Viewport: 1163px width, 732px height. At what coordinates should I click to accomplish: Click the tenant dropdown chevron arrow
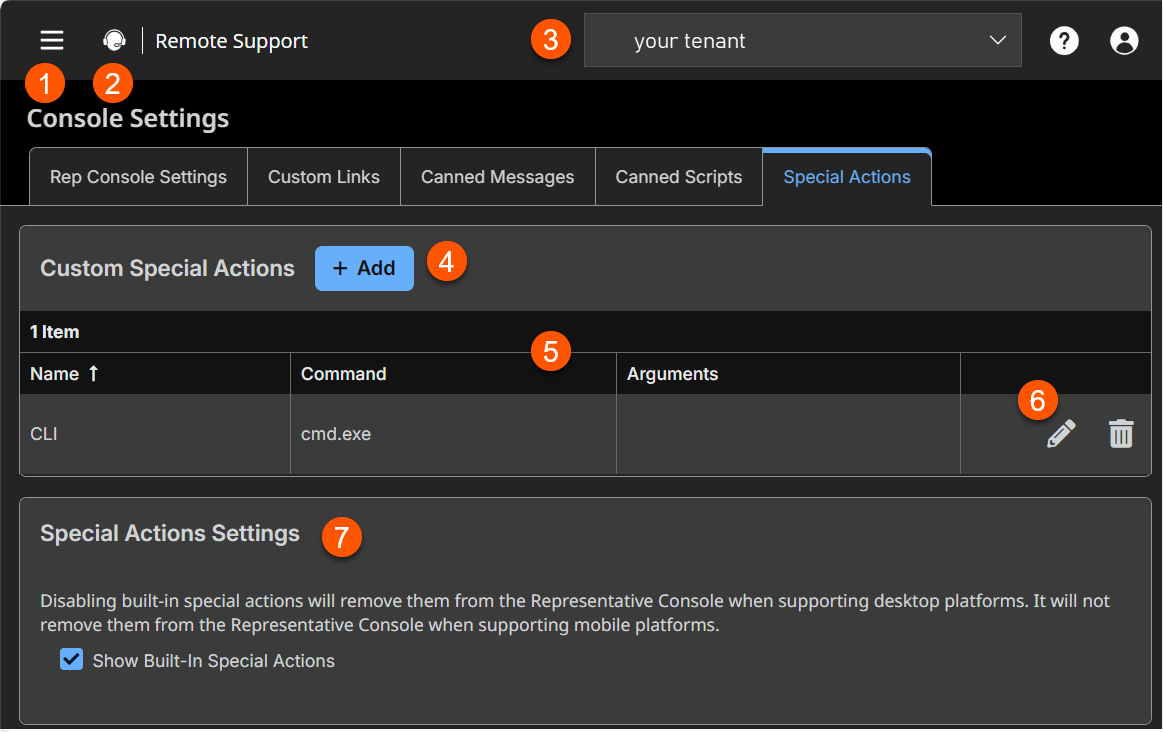coord(997,41)
